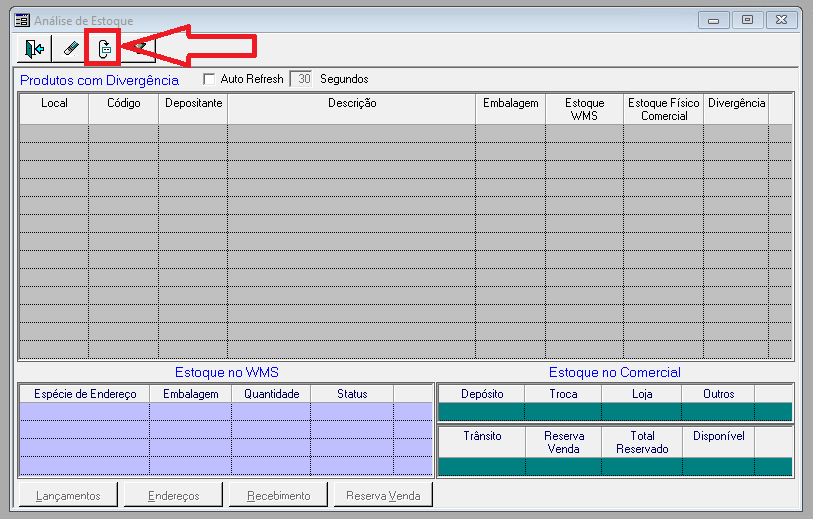Enable the Auto Refresh checkbox
Image resolution: width=813 pixels, height=519 pixels.
tap(209, 79)
